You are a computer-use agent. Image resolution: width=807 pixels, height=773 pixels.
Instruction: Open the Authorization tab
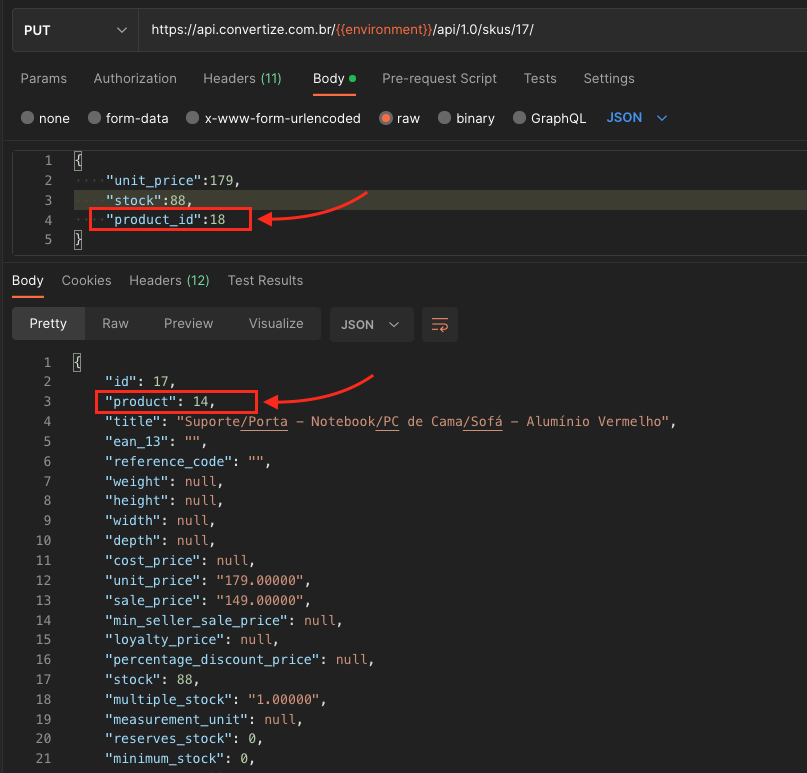tap(135, 78)
